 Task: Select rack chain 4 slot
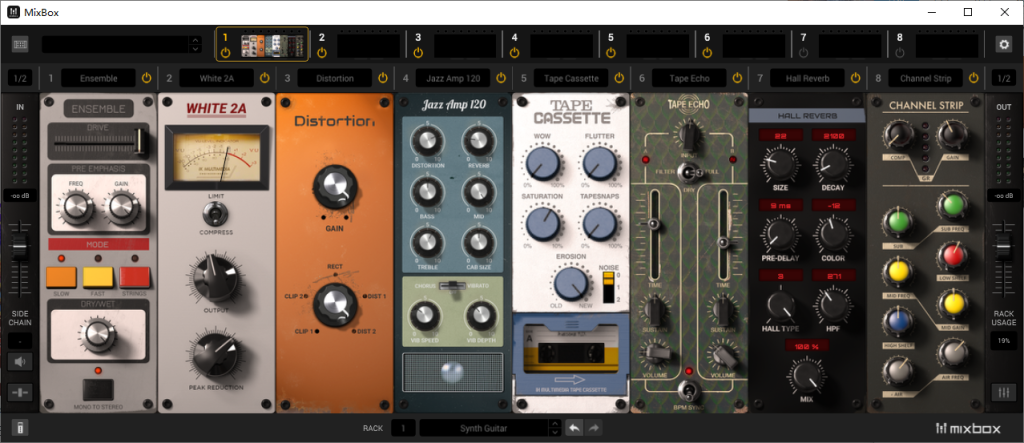tap(561, 46)
